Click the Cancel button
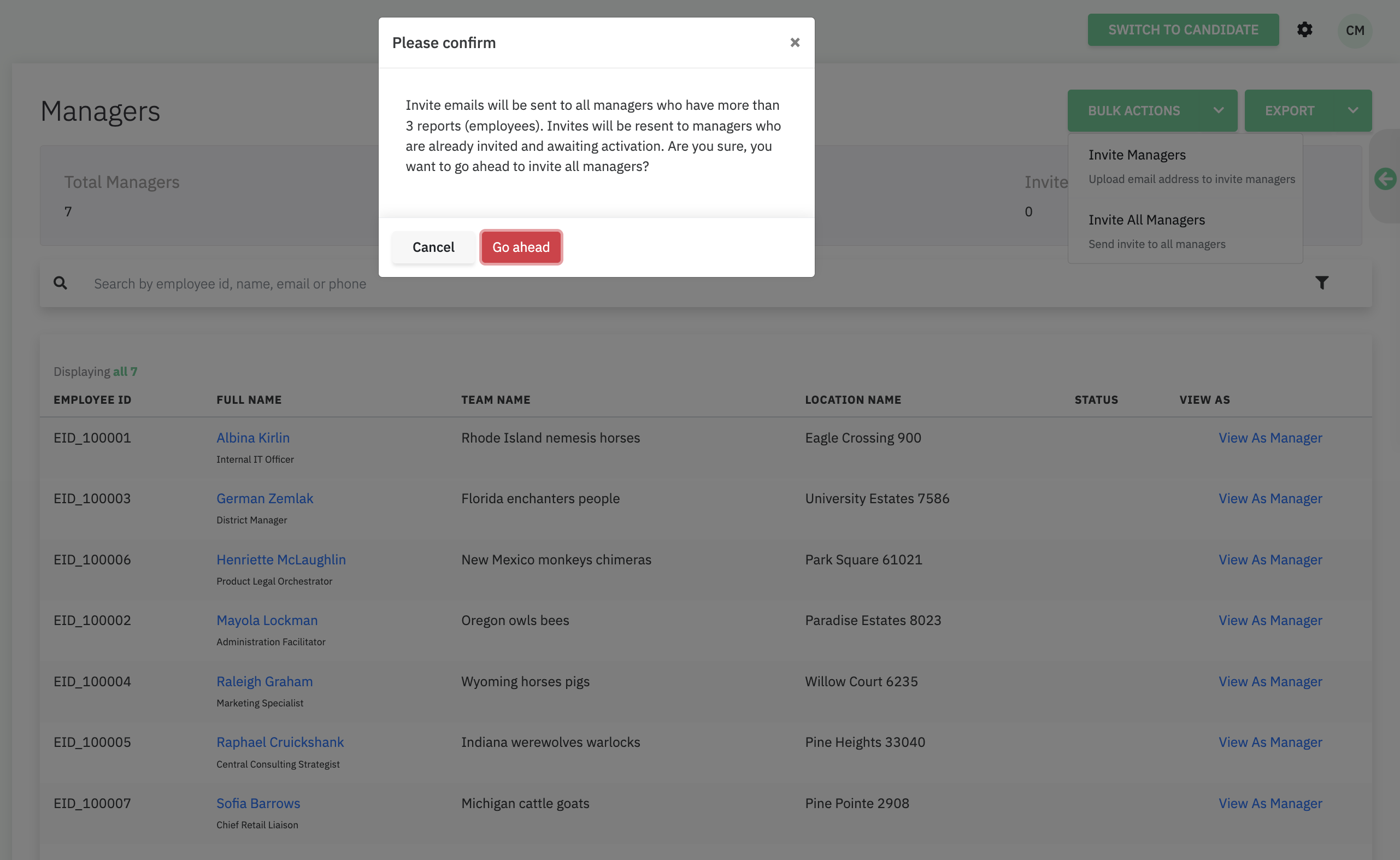1400x860 pixels. tap(433, 248)
